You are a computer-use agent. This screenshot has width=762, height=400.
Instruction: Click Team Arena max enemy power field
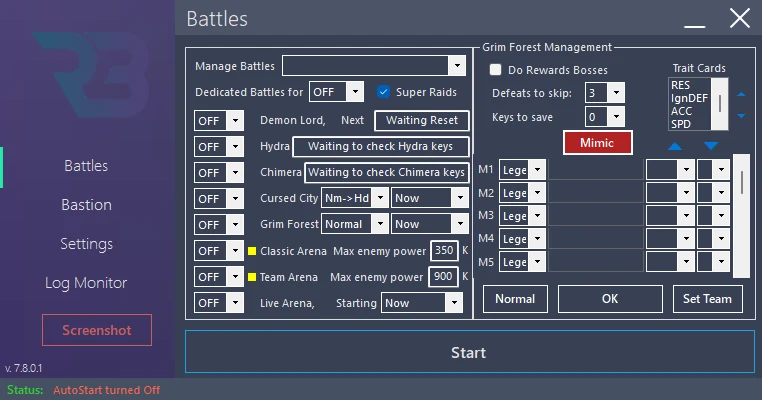tap(443, 277)
